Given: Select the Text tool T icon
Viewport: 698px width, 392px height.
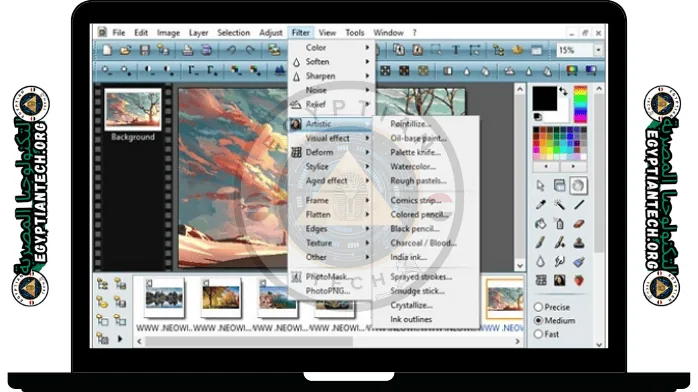Looking at the screenshot, I should (x=455, y=50).
